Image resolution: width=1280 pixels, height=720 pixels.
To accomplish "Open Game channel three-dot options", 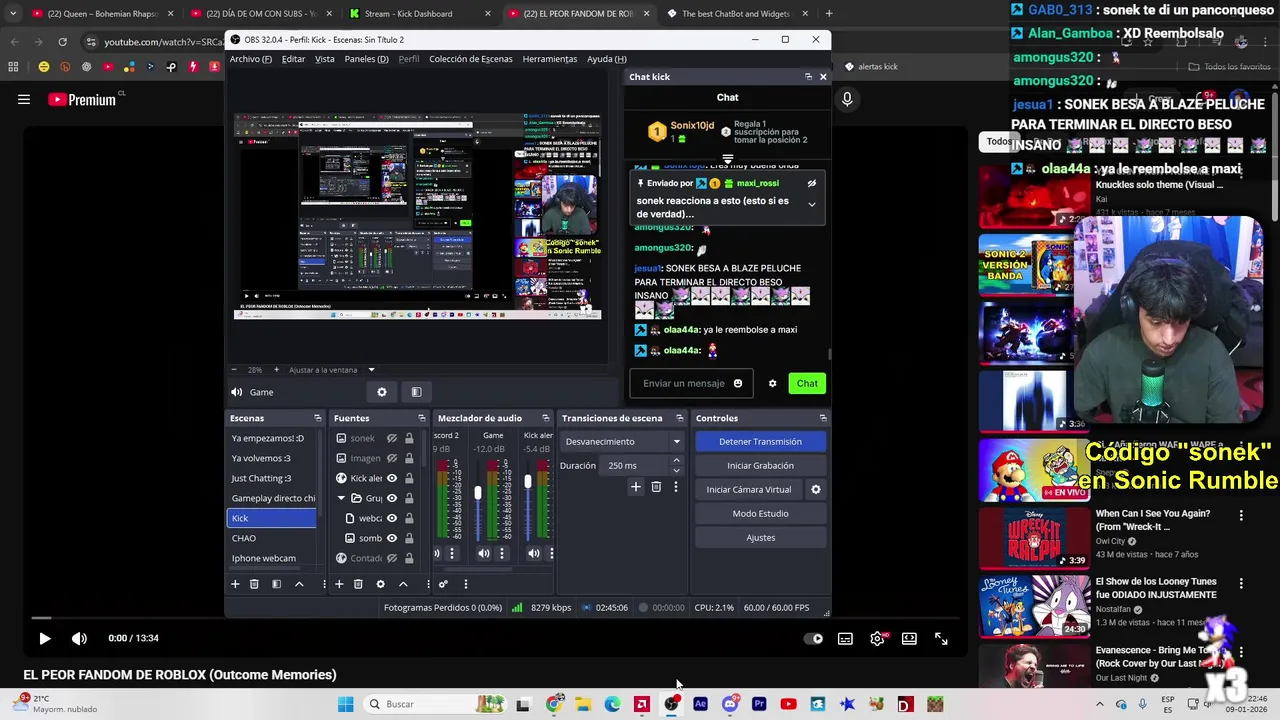I will 501,553.
